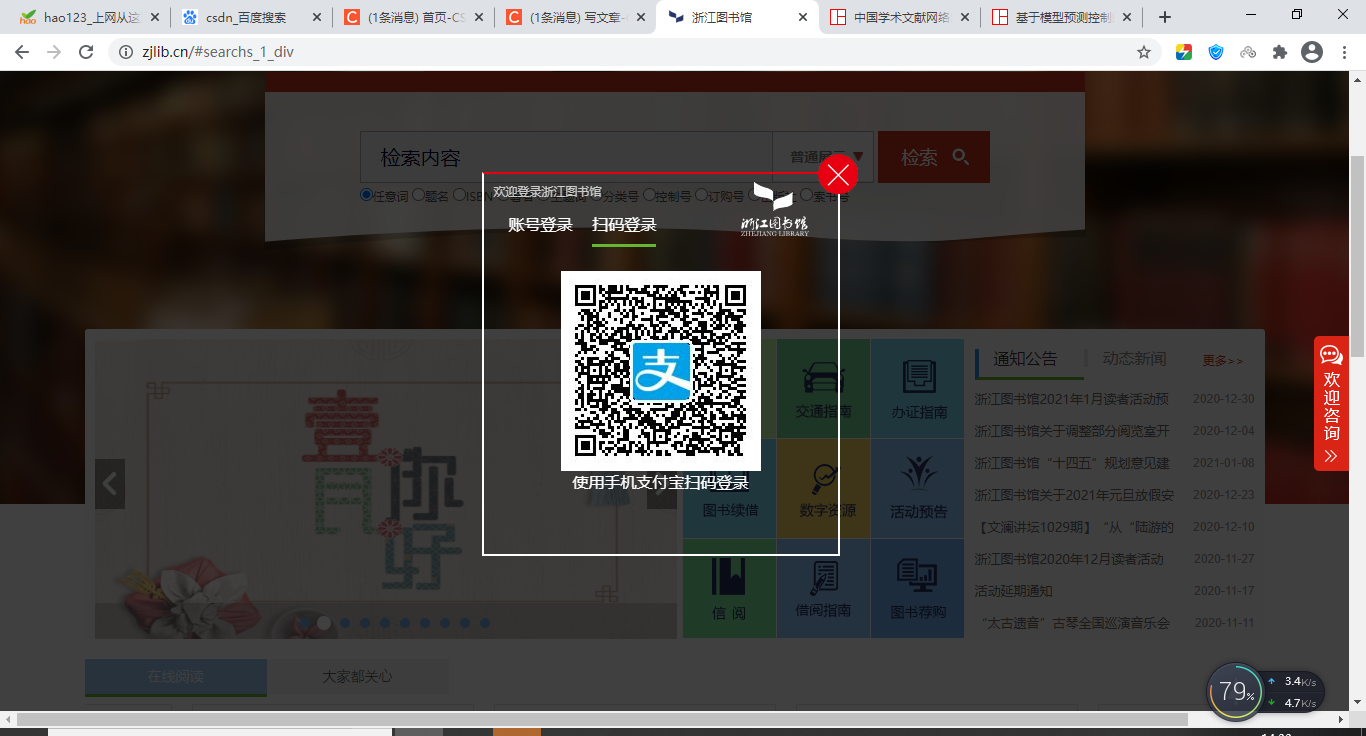Select the ISBN radio button
Viewport: 1366px width, 736px height.
point(459,196)
